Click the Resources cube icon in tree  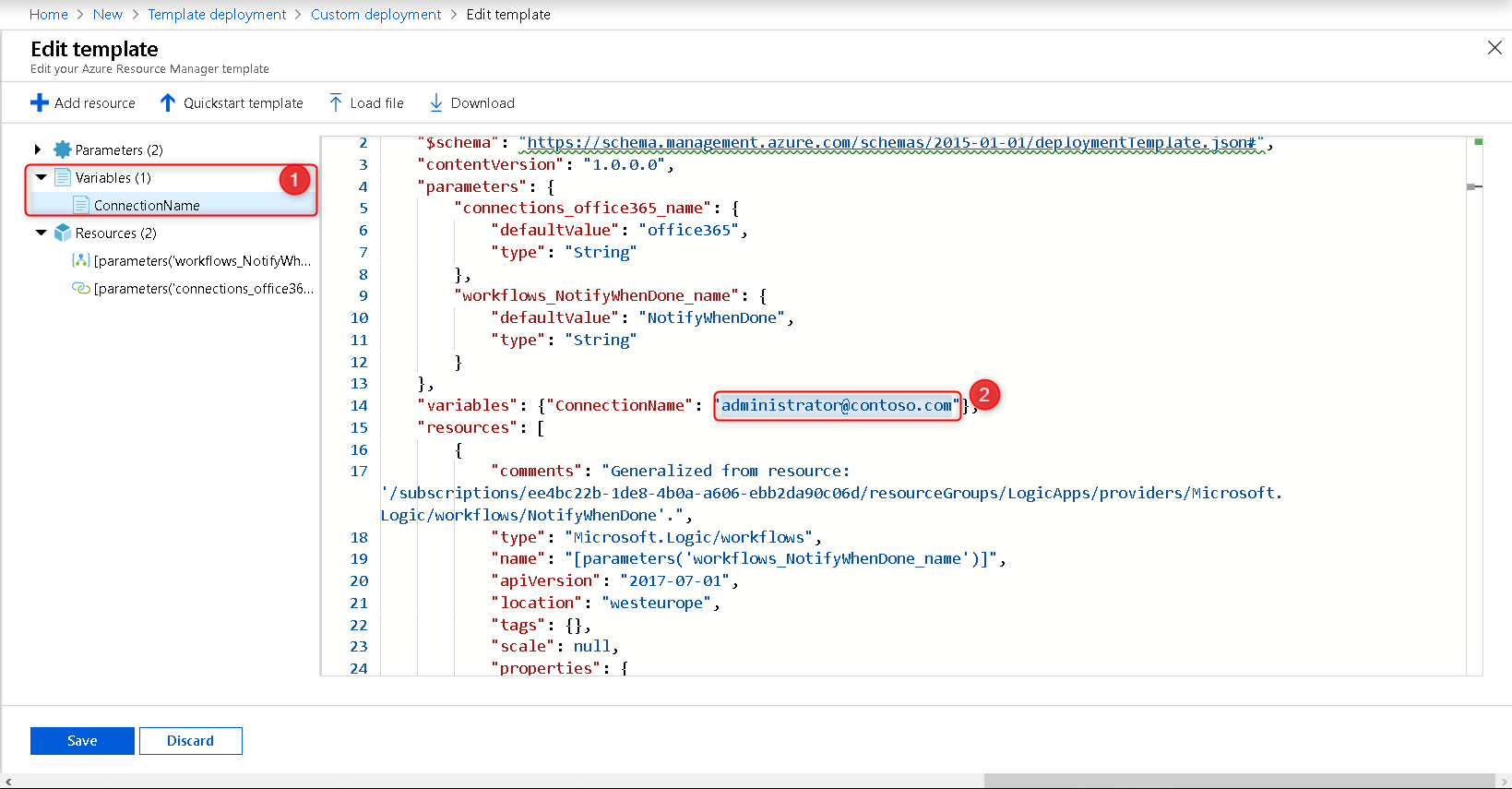63,233
